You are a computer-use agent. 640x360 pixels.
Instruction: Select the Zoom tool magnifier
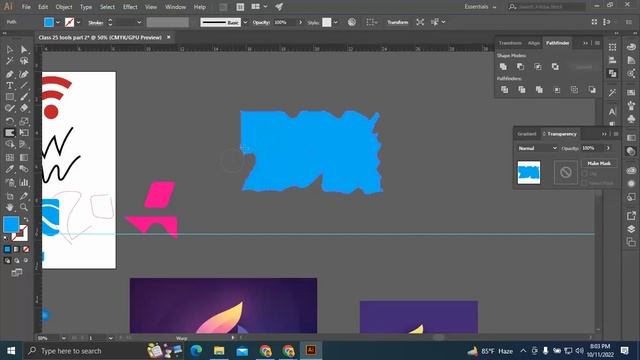pyautogui.click(x=24, y=207)
